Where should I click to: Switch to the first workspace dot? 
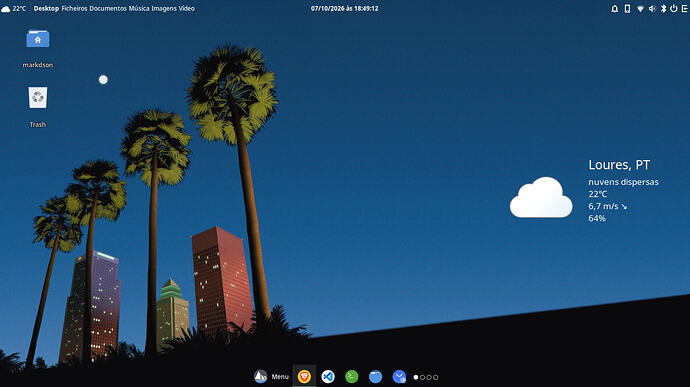(416, 377)
